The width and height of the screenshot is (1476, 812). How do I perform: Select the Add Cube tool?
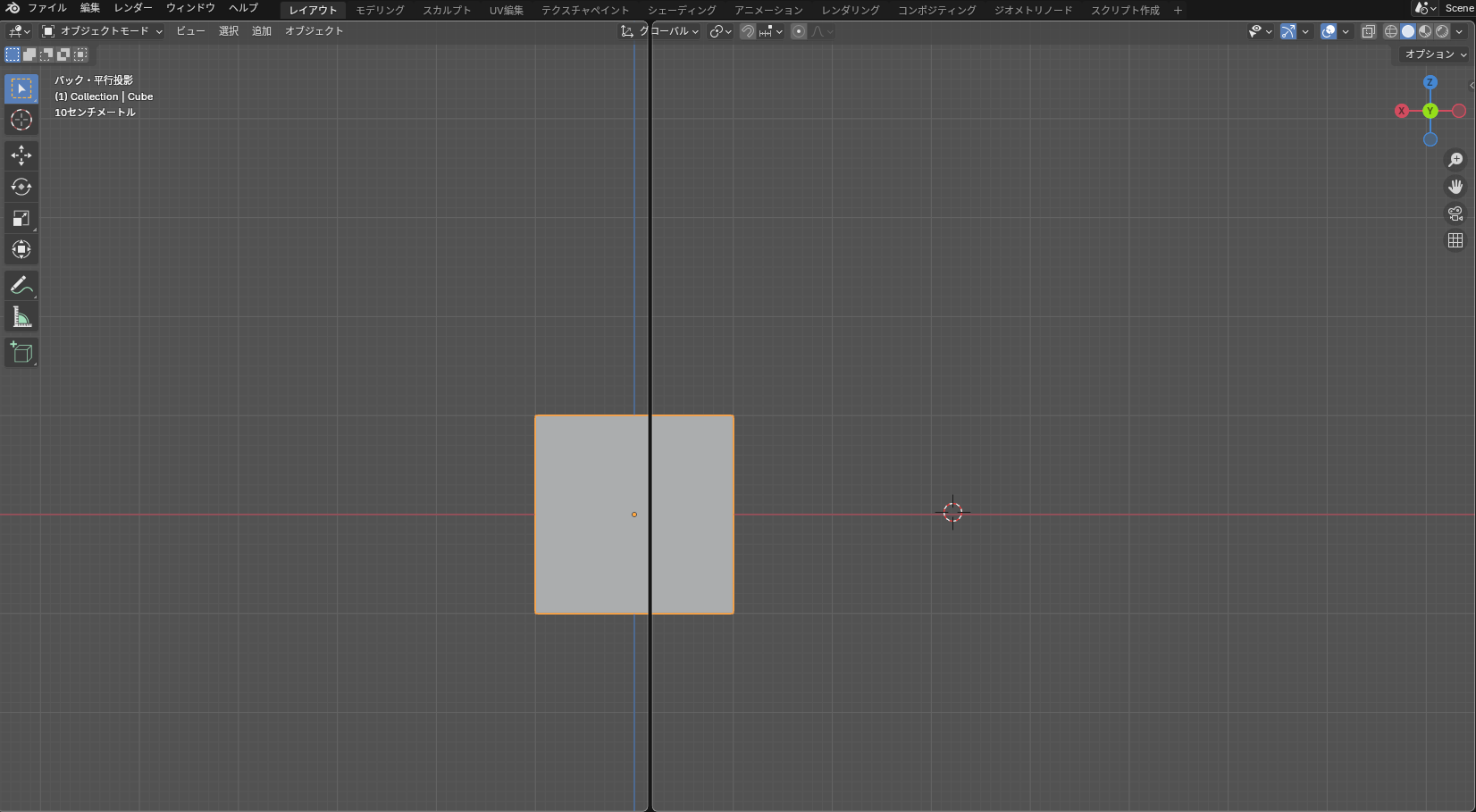21,353
